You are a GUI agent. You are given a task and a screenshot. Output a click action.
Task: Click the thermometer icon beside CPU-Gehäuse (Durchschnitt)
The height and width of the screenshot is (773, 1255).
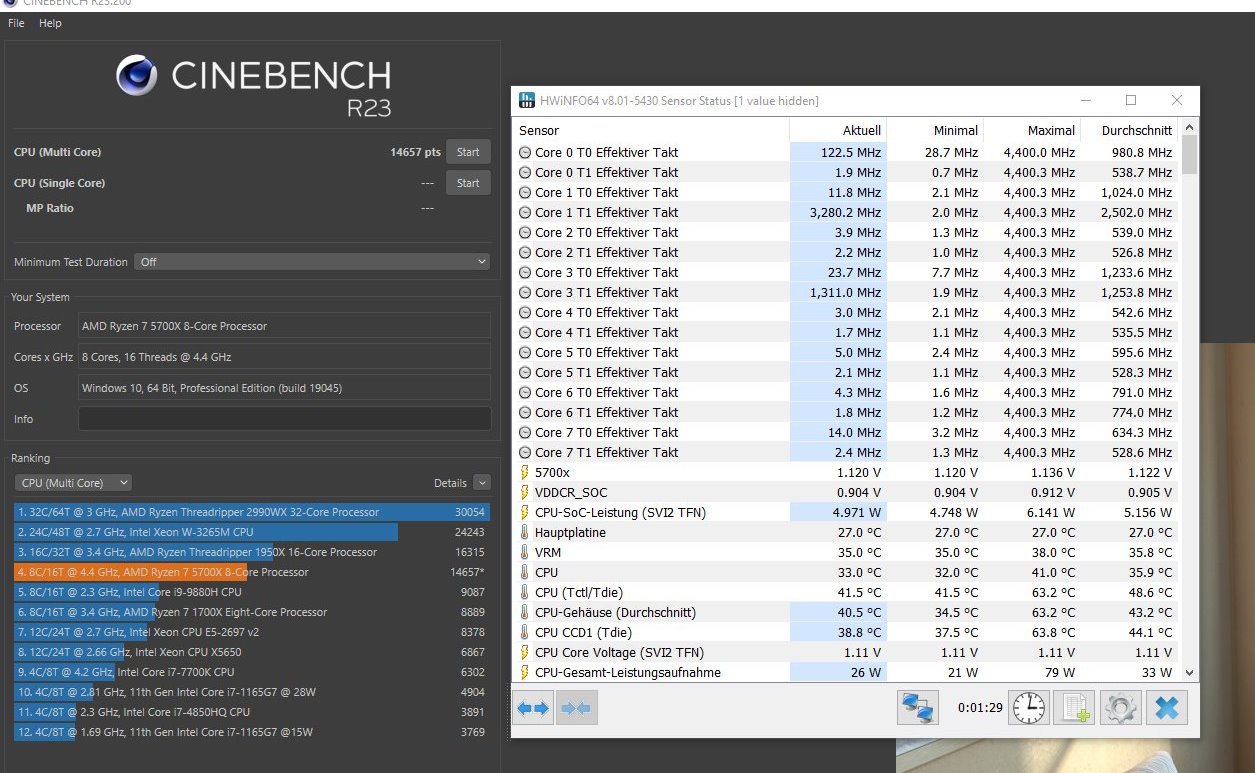click(x=525, y=612)
